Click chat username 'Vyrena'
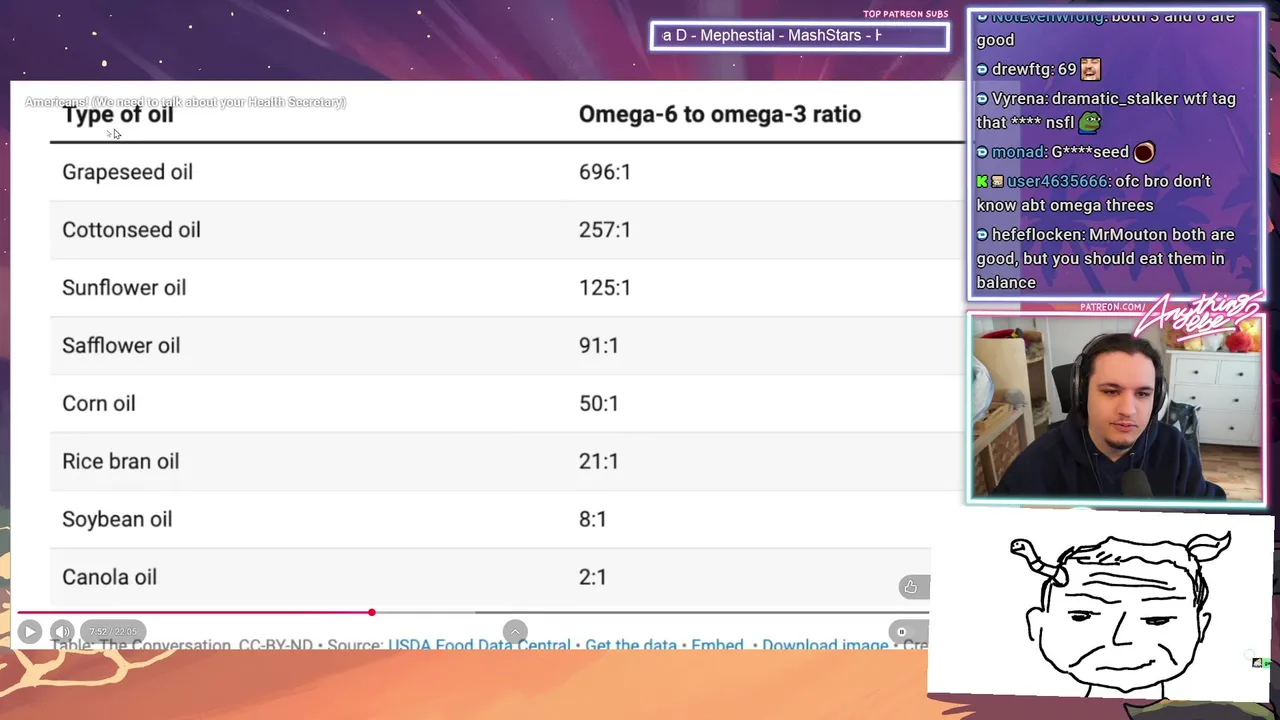The image size is (1280, 720). 1019,99
